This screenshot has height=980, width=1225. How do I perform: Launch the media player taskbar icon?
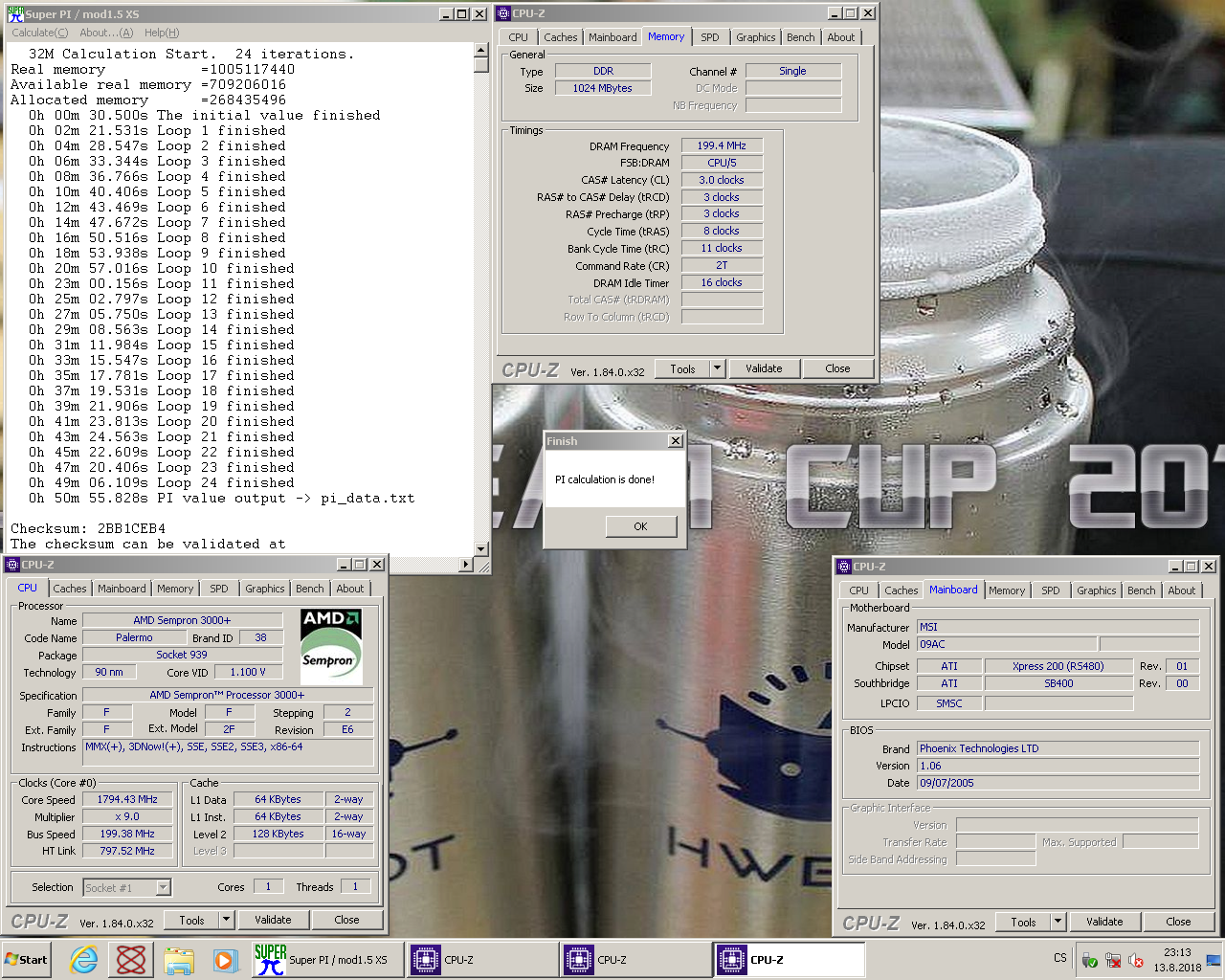(x=225, y=960)
